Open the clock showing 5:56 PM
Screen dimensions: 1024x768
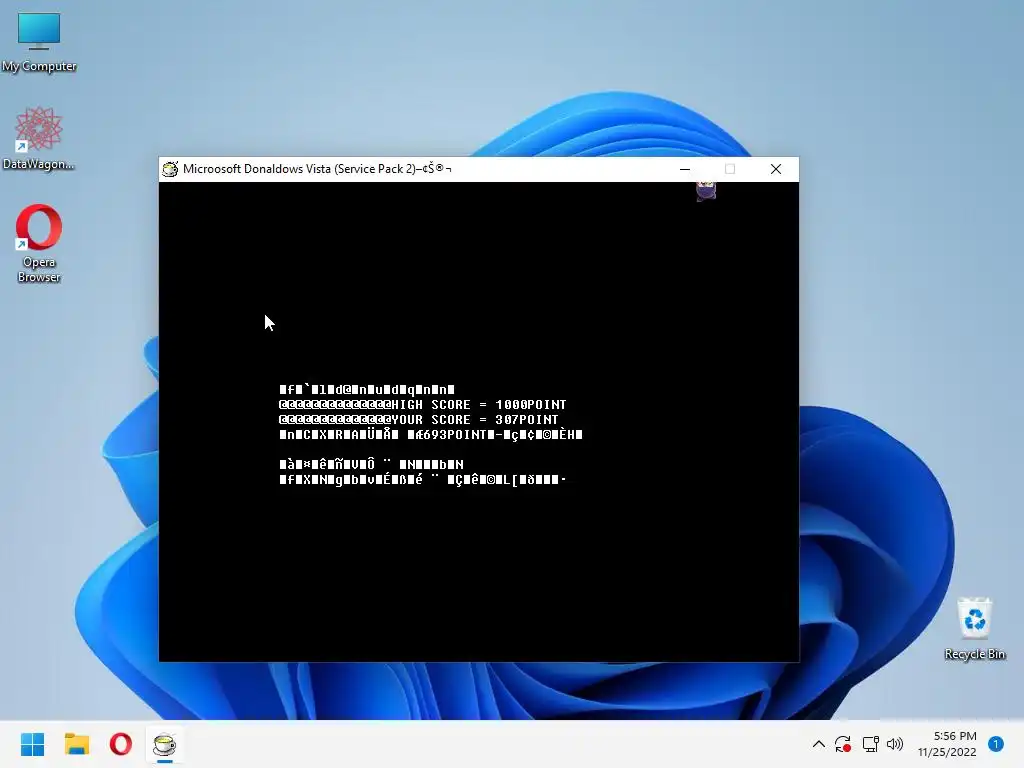[x=947, y=744]
